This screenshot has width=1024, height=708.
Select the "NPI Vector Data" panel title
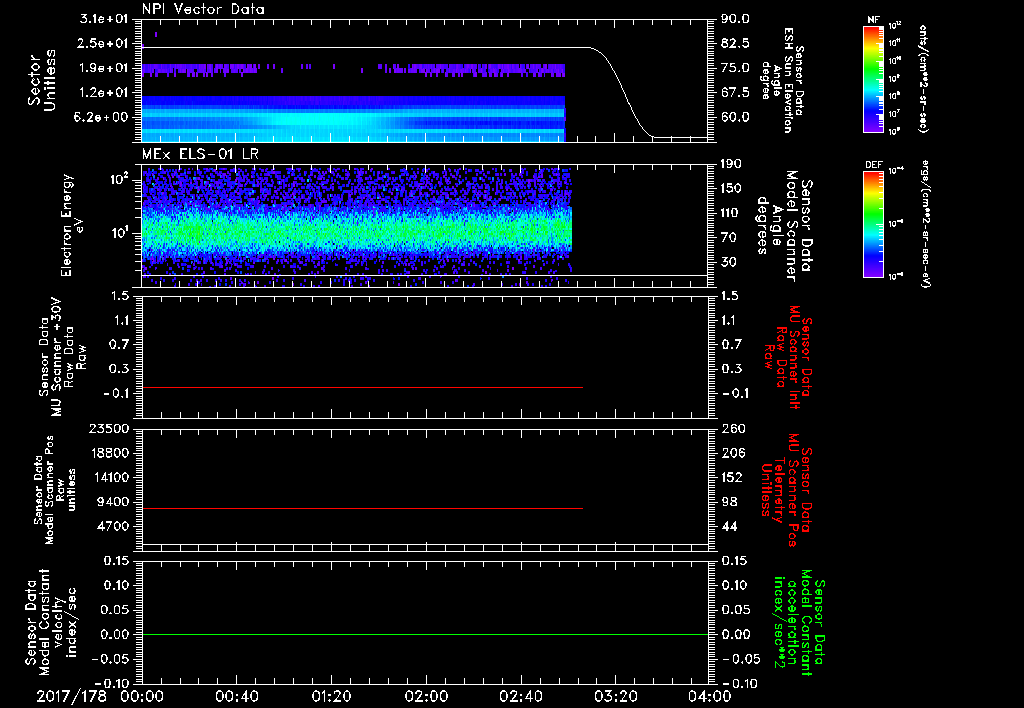point(203,9)
